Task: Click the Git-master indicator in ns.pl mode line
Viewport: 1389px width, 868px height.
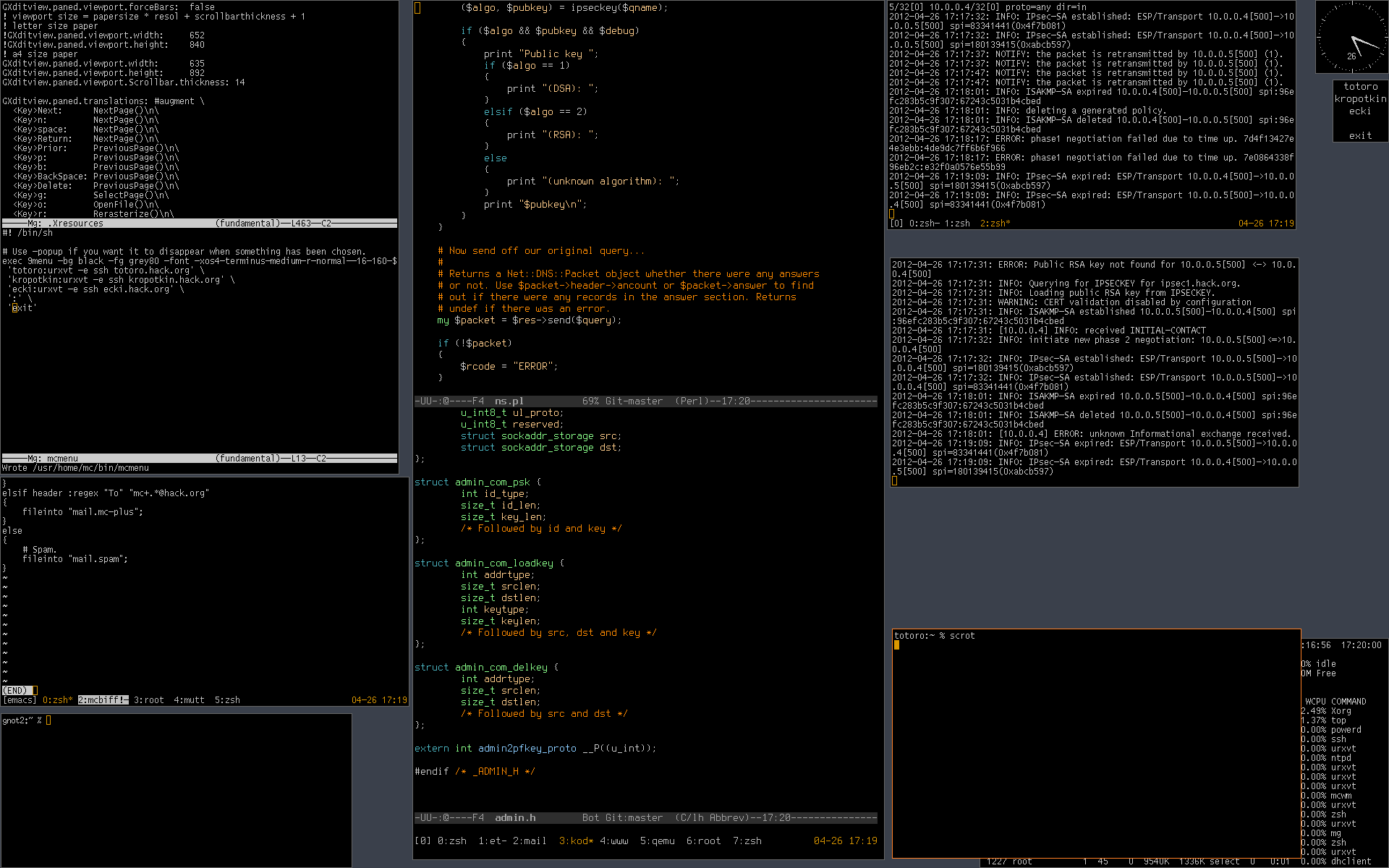Action: coord(634,401)
